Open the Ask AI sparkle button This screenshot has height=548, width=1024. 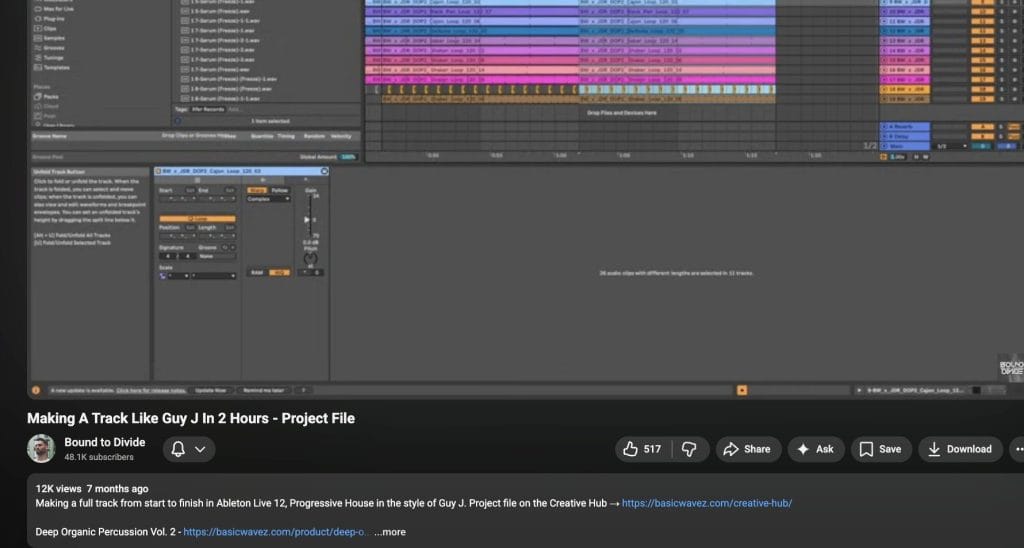815,449
